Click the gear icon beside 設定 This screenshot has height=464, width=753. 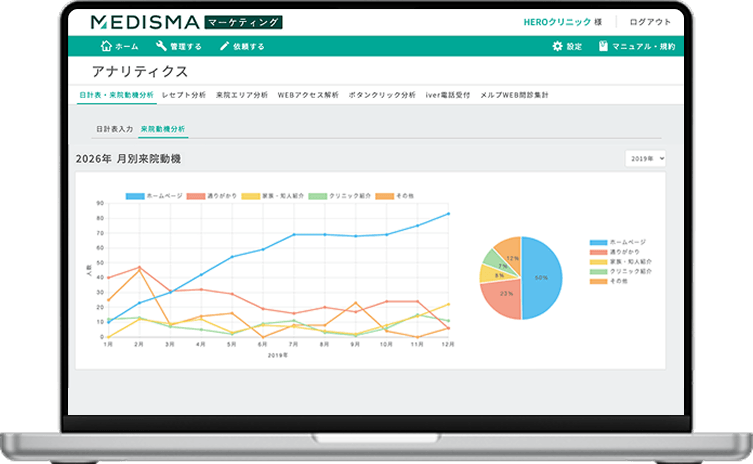click(x=557, y=46)
